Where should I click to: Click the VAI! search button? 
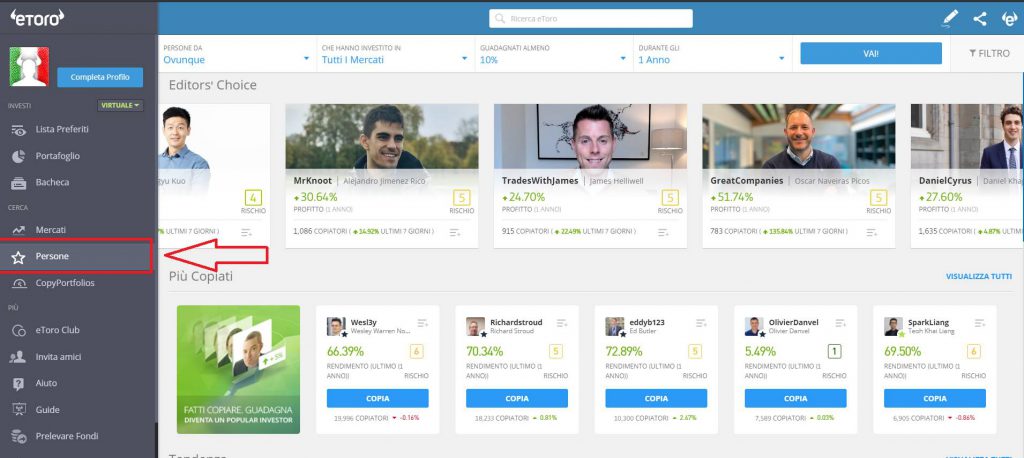click(x=871, y=54)
